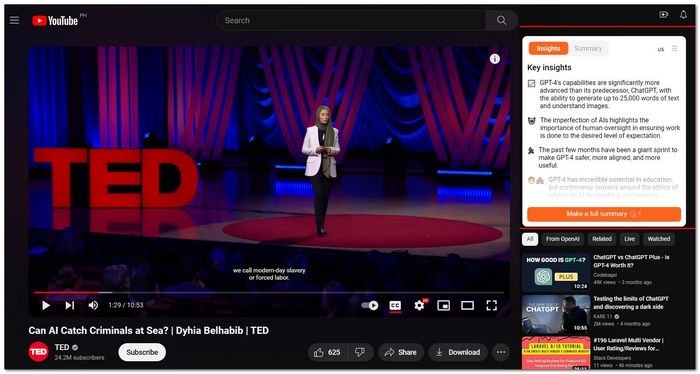
Task: Click the GPT-4's capabilities insight text
Action: (609, 94)
